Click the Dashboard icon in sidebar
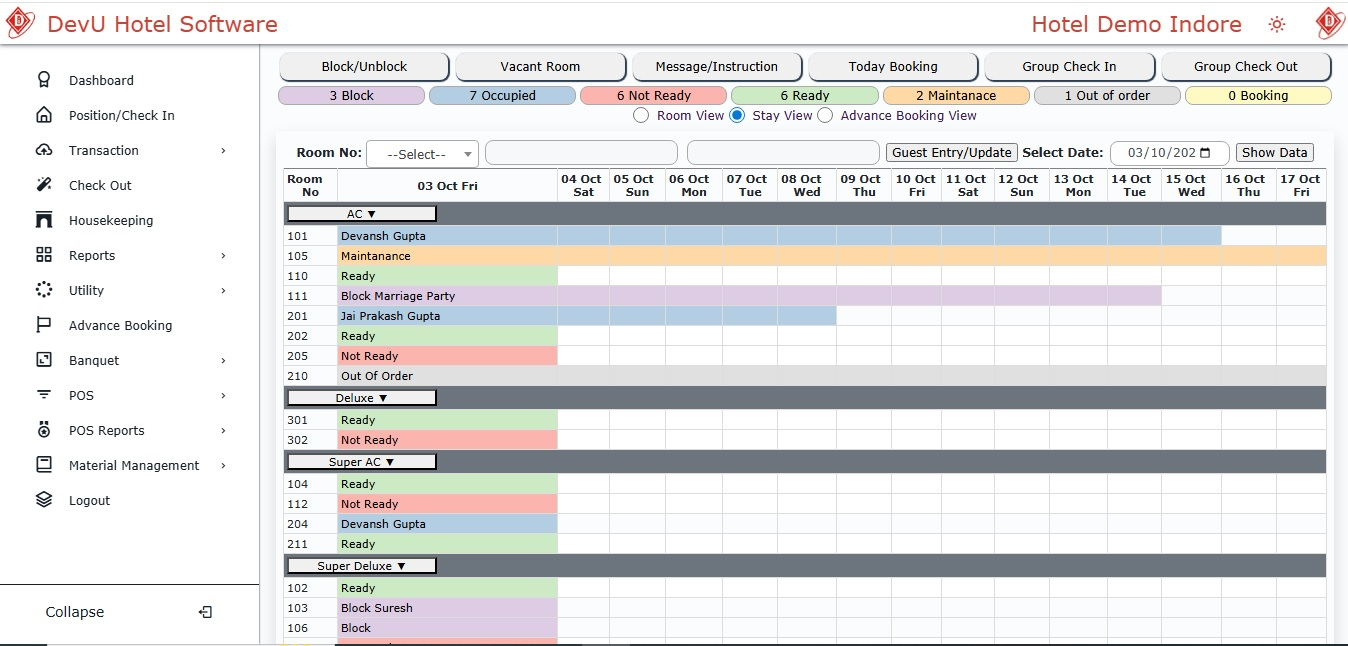 pos(44,80)
